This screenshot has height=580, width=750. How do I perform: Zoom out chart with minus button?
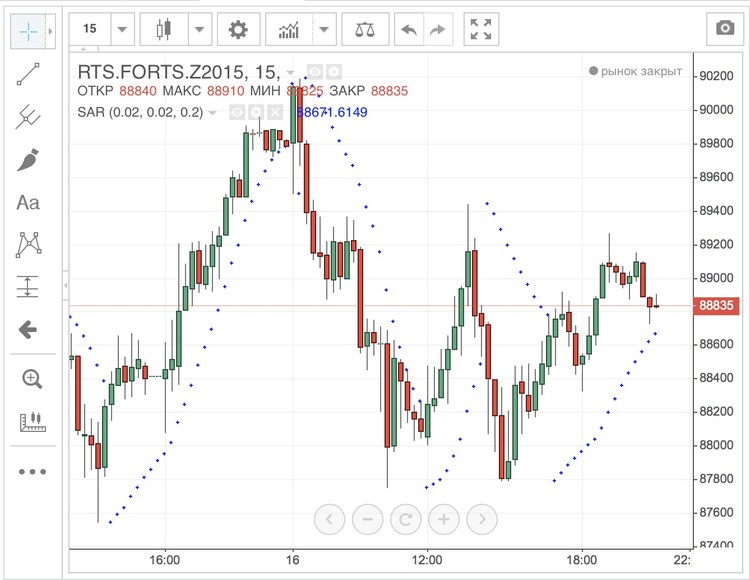(367, 519)
